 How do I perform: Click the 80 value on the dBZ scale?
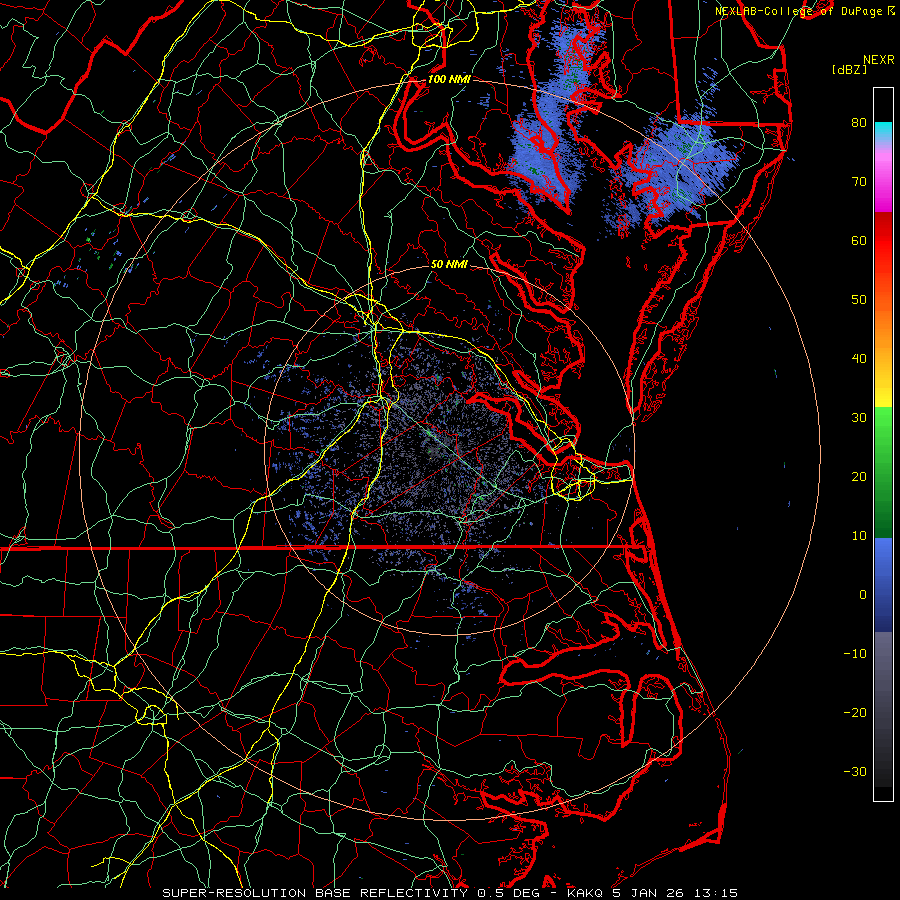pos(859,123)
